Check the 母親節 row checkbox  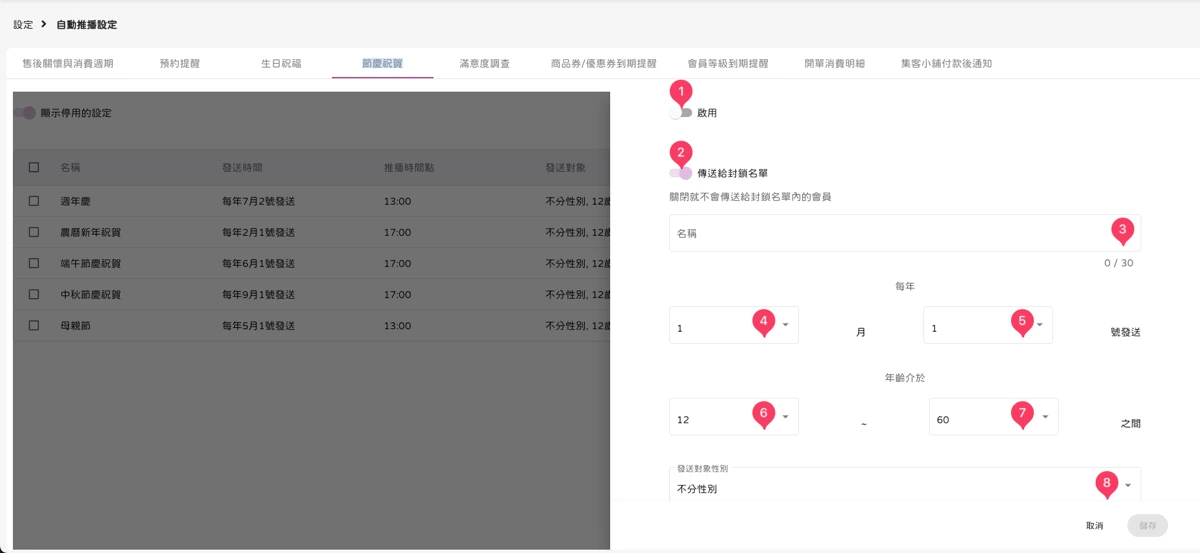point(34,326)
